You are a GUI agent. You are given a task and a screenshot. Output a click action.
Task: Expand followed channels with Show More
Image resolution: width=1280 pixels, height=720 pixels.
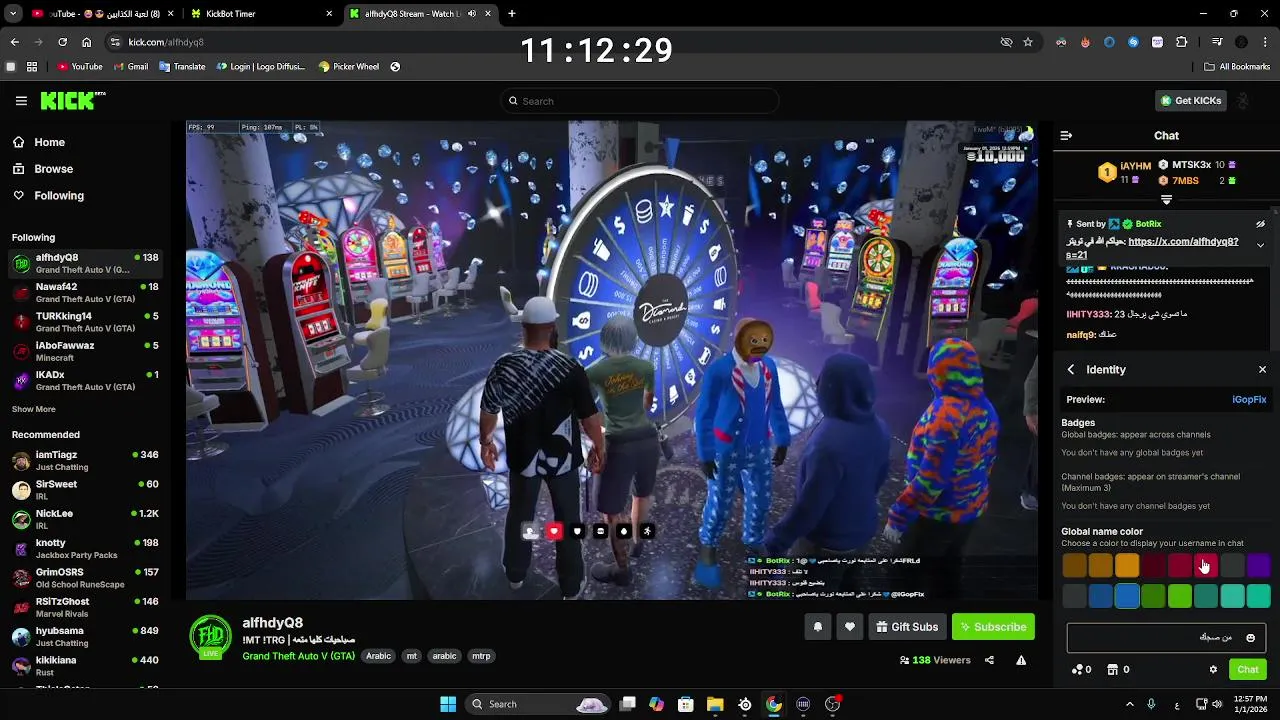pyautogui.click(x=34, y=409)
